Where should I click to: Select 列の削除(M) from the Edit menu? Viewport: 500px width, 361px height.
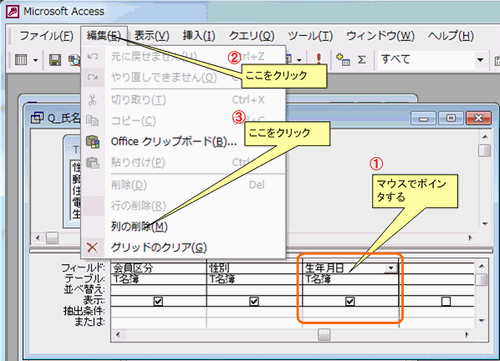[x=139, y=227]
